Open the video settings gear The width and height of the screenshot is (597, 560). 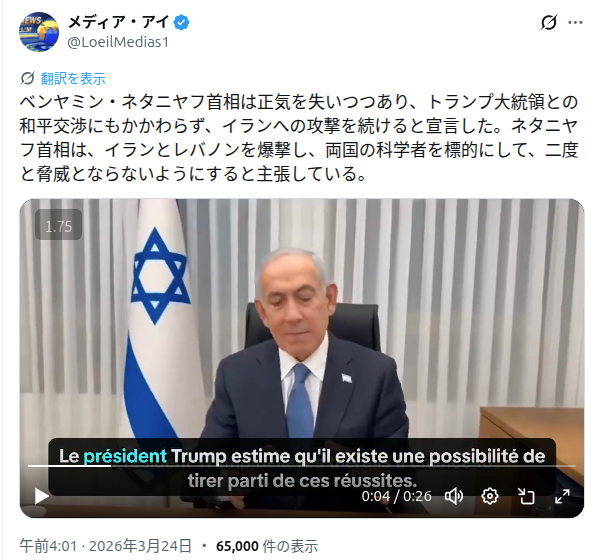[490, 496]
